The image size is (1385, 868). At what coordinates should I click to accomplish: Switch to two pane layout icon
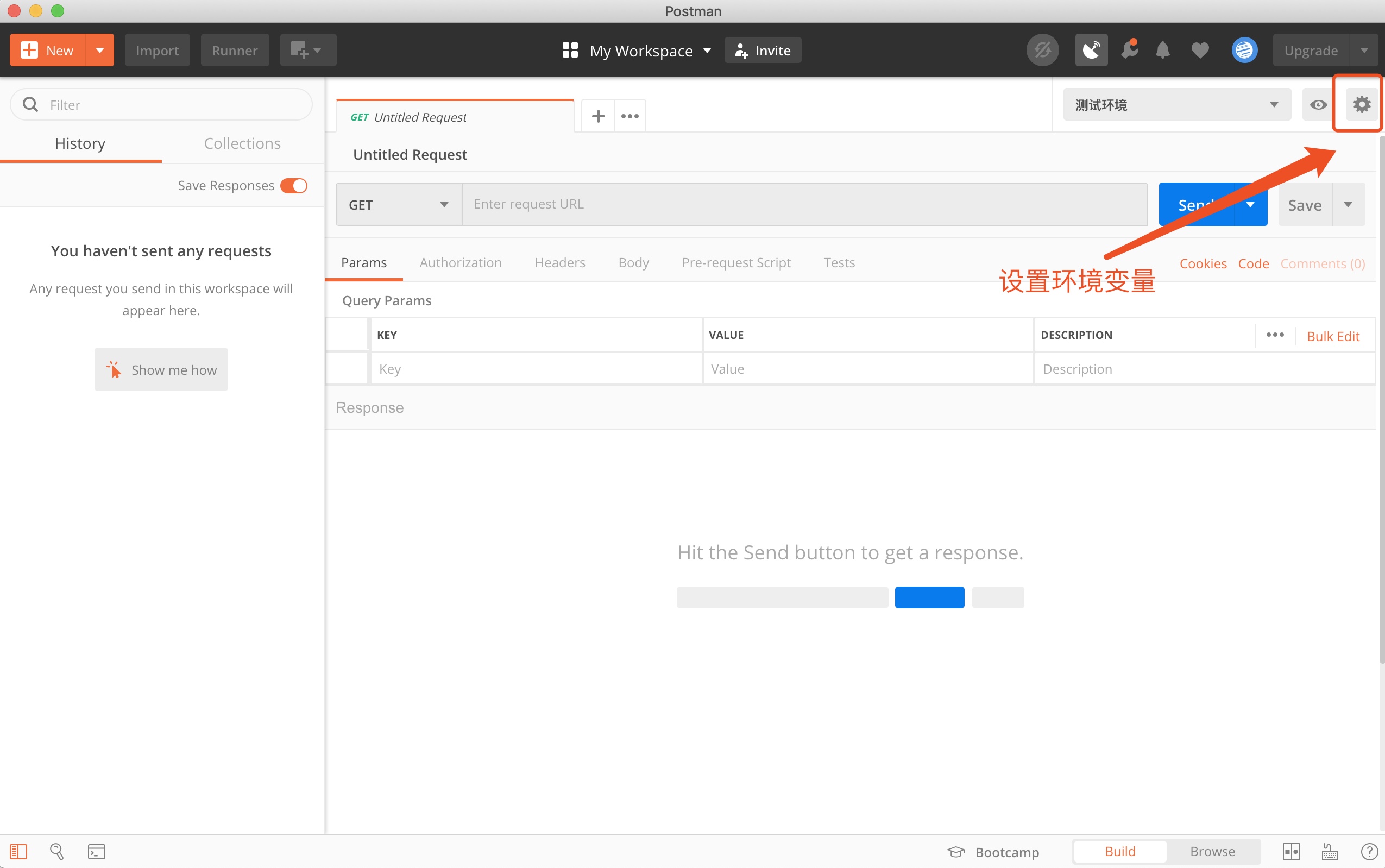(1292, 851)
